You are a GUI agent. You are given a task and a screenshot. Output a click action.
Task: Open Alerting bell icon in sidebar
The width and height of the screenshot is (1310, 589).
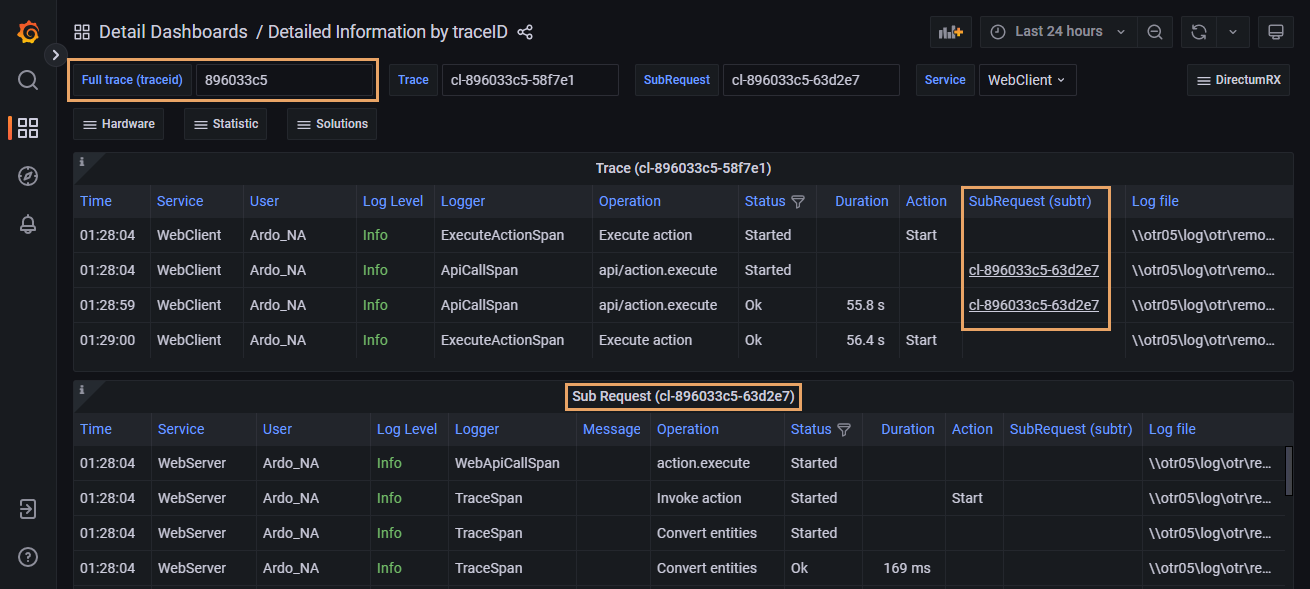[28, 225]
